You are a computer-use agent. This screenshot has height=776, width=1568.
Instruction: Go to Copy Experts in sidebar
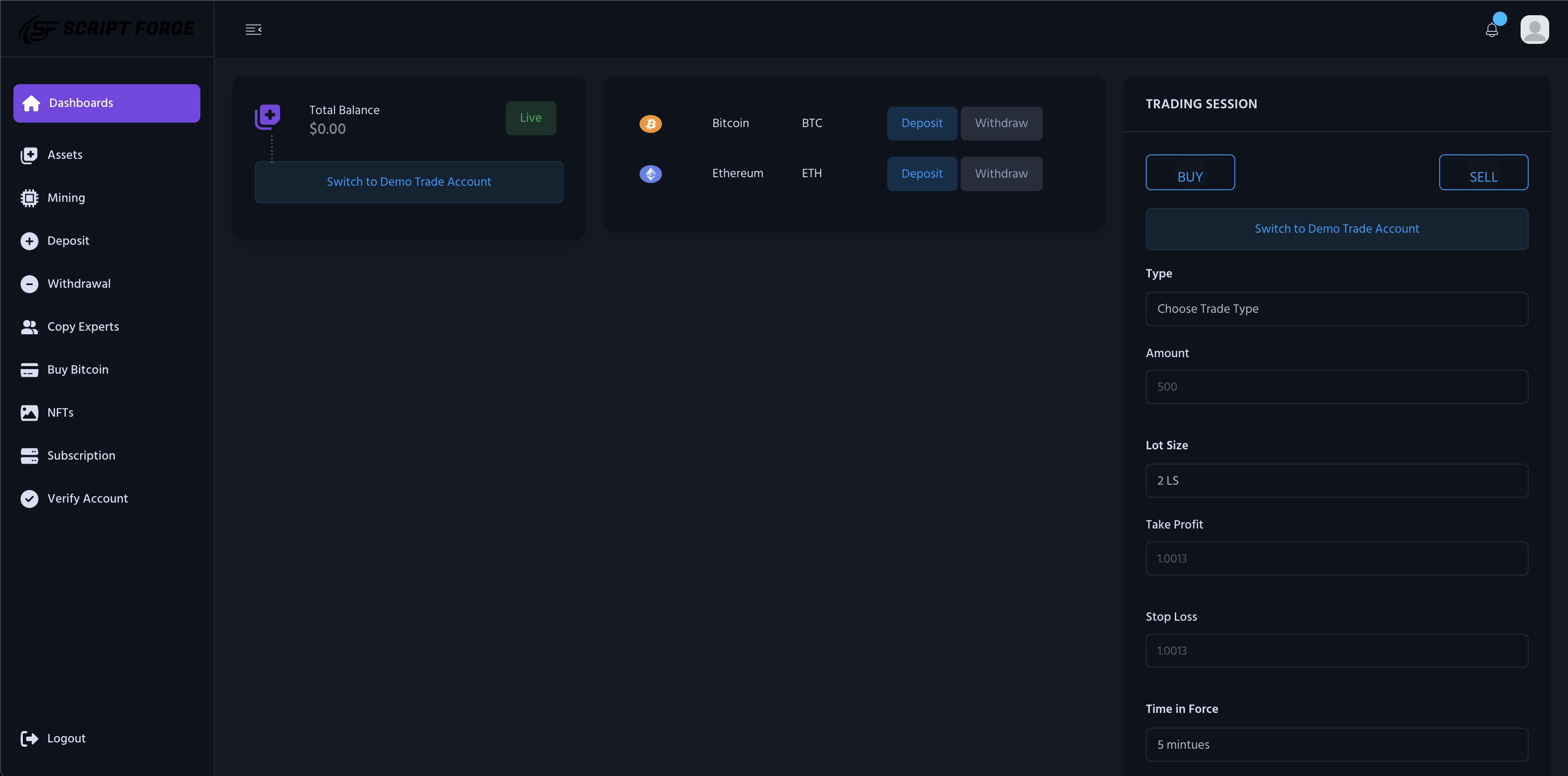[83, 327]
